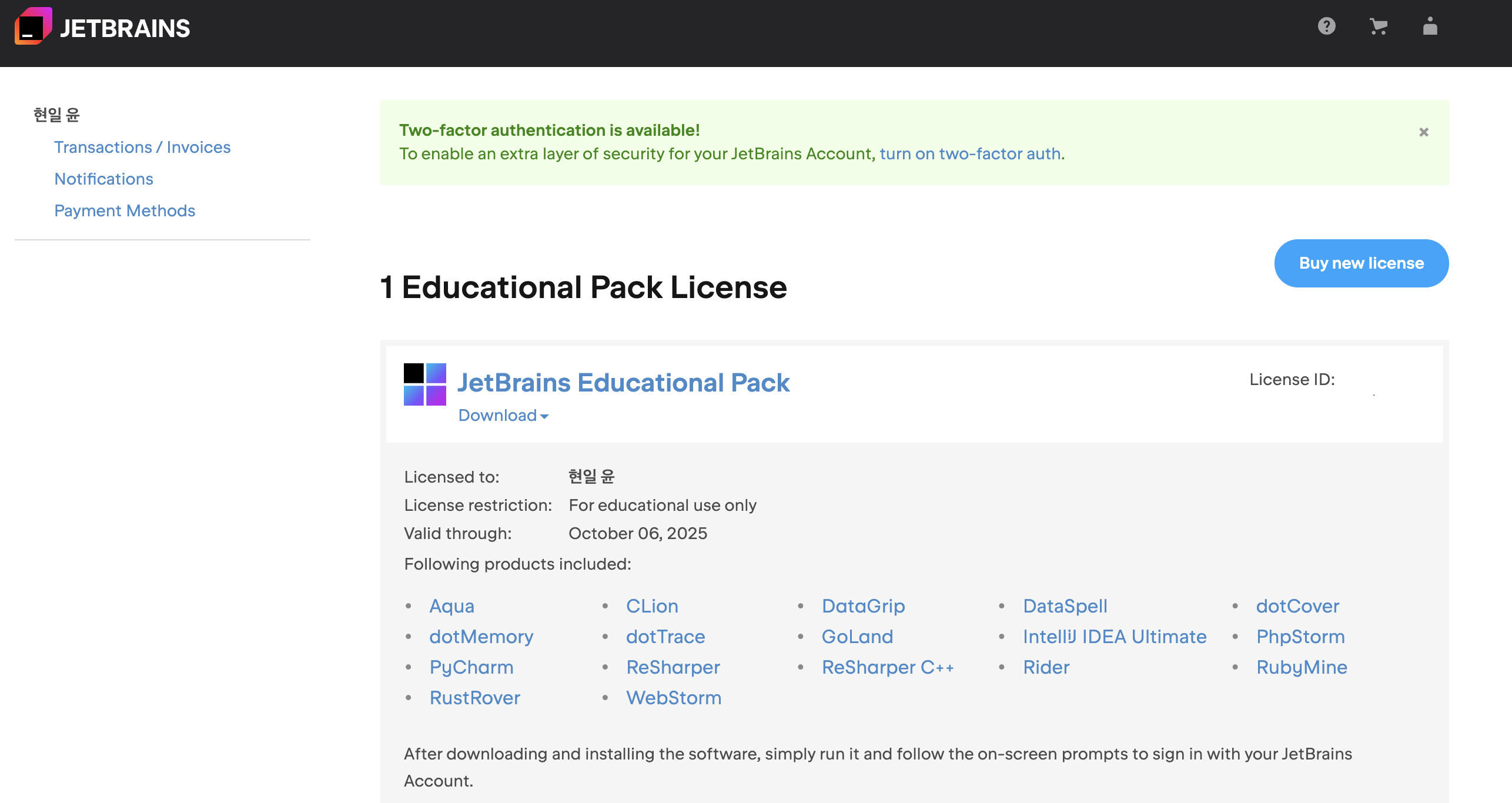Go to Notifications in sidebar

click(x=103, y=179)
